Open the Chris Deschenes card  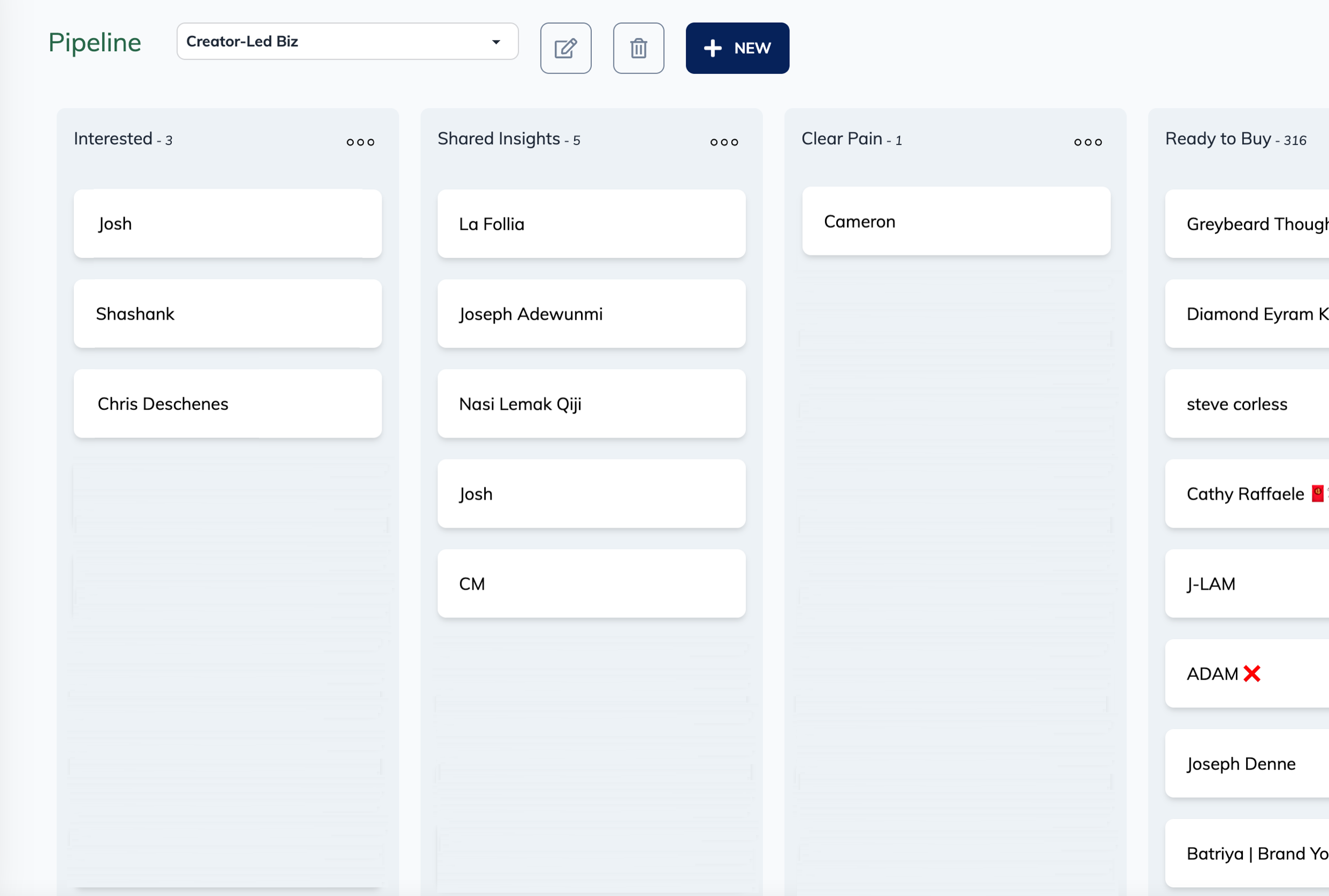[x=227, y=404]
